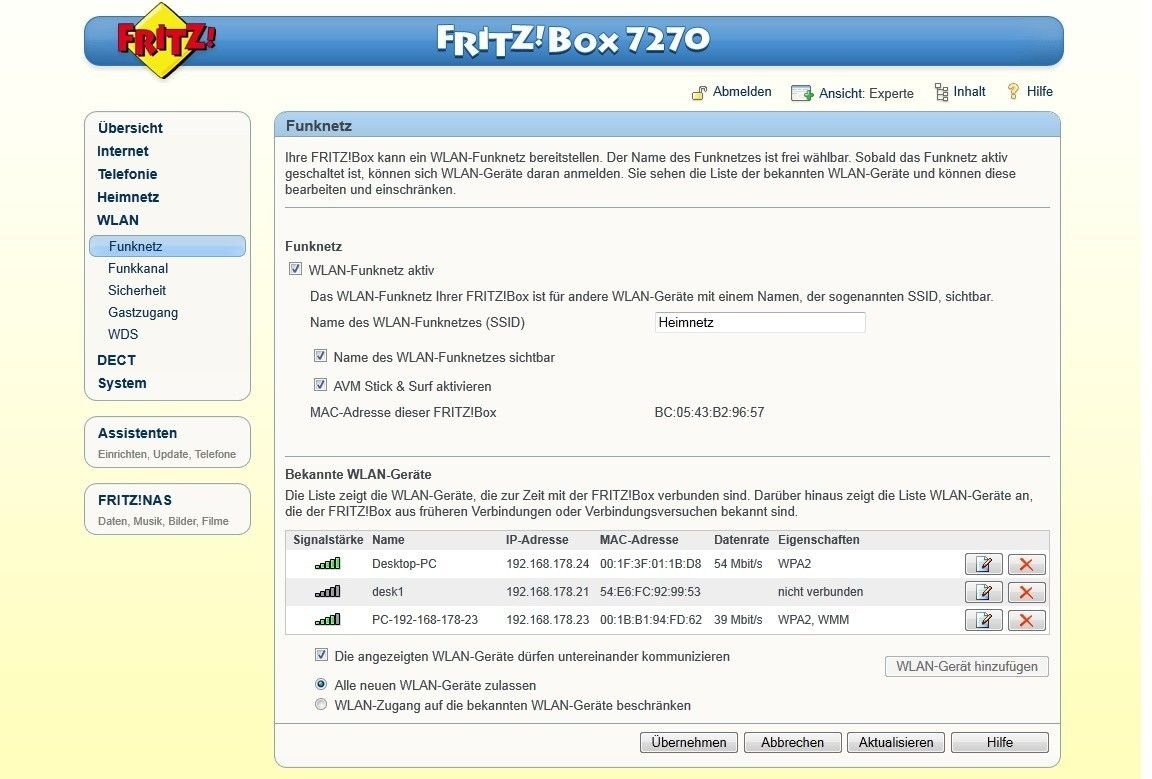Click the Aktualisieren button

point(896,742)
